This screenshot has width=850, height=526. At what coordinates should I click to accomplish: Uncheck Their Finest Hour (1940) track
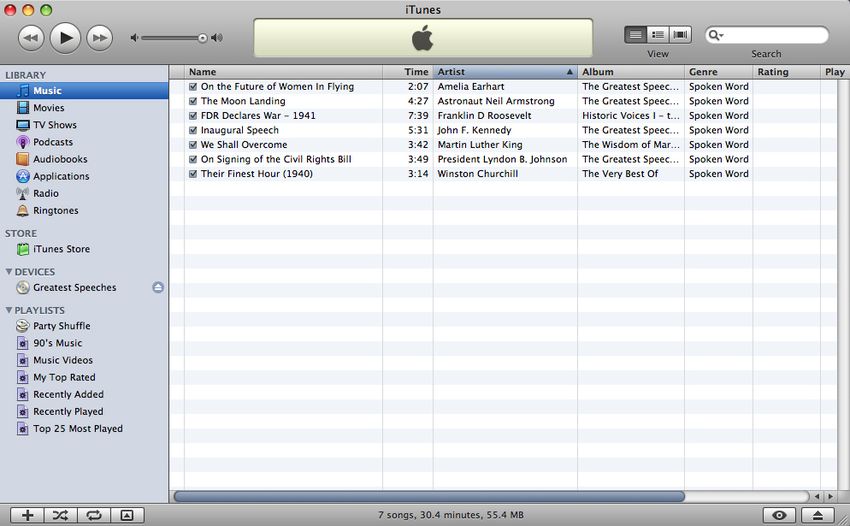click(192, 174)
